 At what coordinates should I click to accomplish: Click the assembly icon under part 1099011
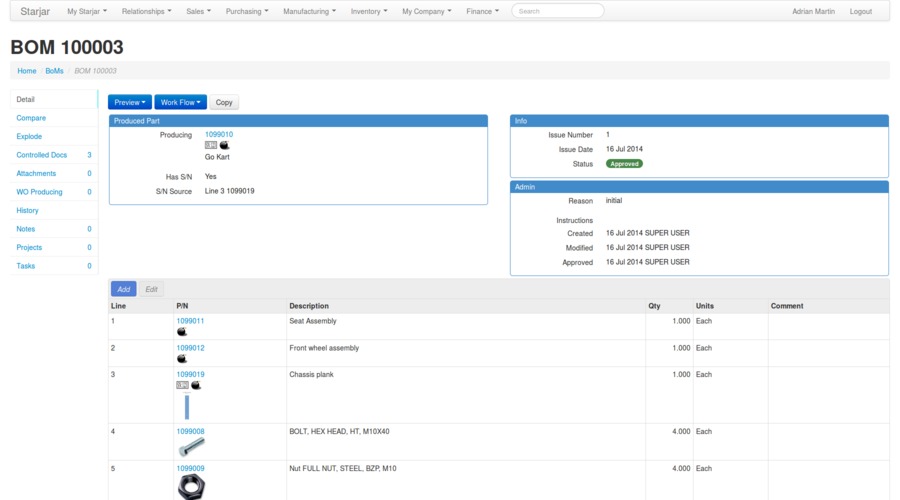tap(182, 331)
